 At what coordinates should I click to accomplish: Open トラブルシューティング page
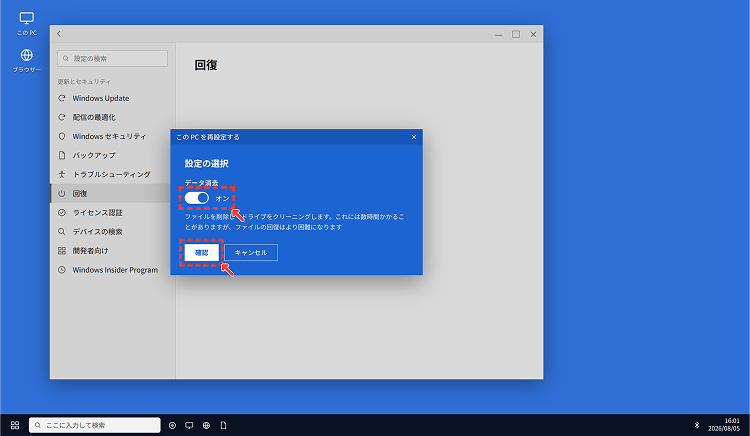(x=113, y=174)
